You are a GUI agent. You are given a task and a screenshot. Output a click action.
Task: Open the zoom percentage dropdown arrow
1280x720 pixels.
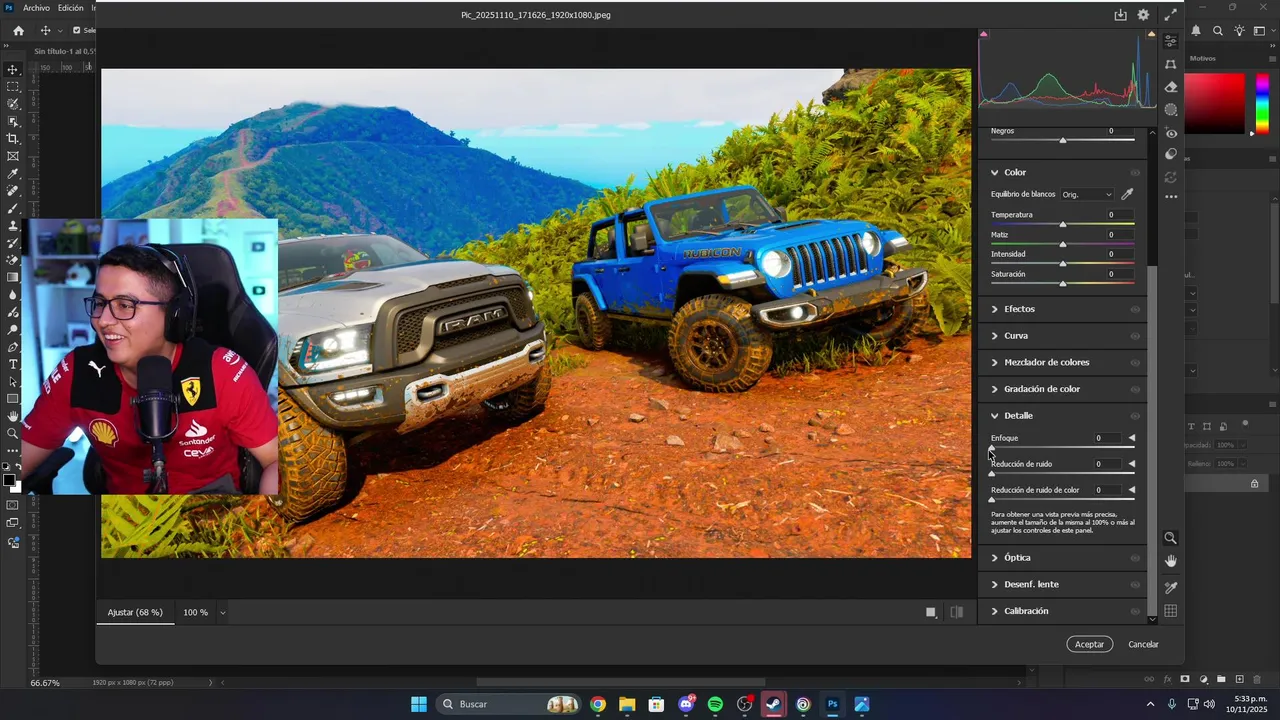(x=222, y=612)
